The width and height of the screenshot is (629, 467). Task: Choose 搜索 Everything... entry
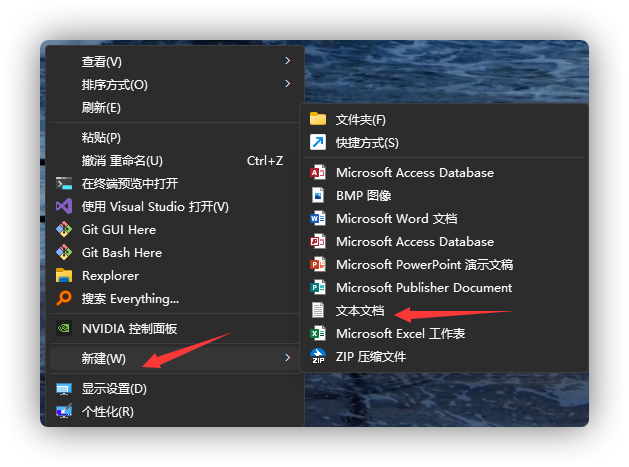pyautogui.click(x=174, y=298)
